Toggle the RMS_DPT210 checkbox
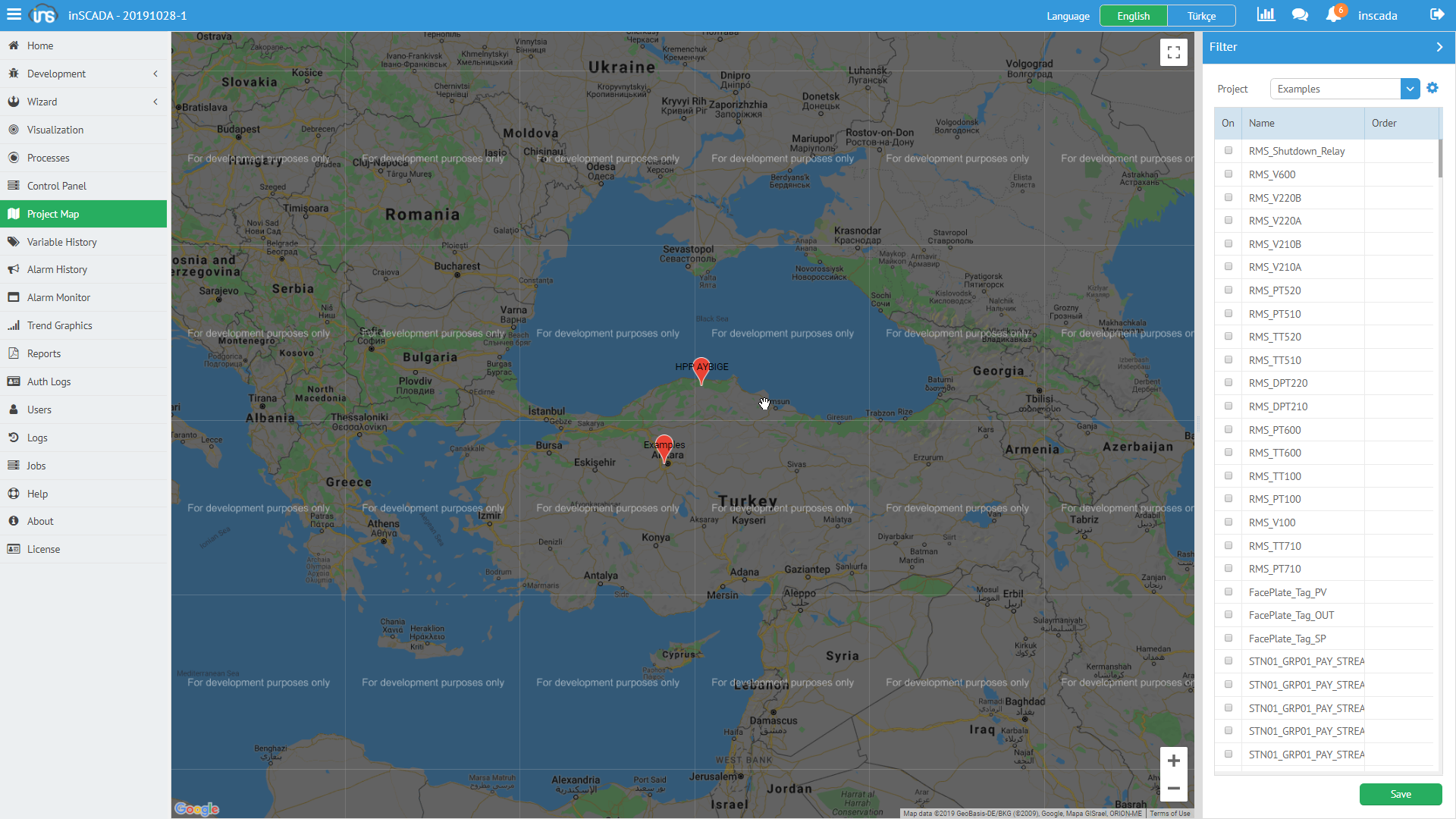The image size is (1456, 819). click(1228, 406)
